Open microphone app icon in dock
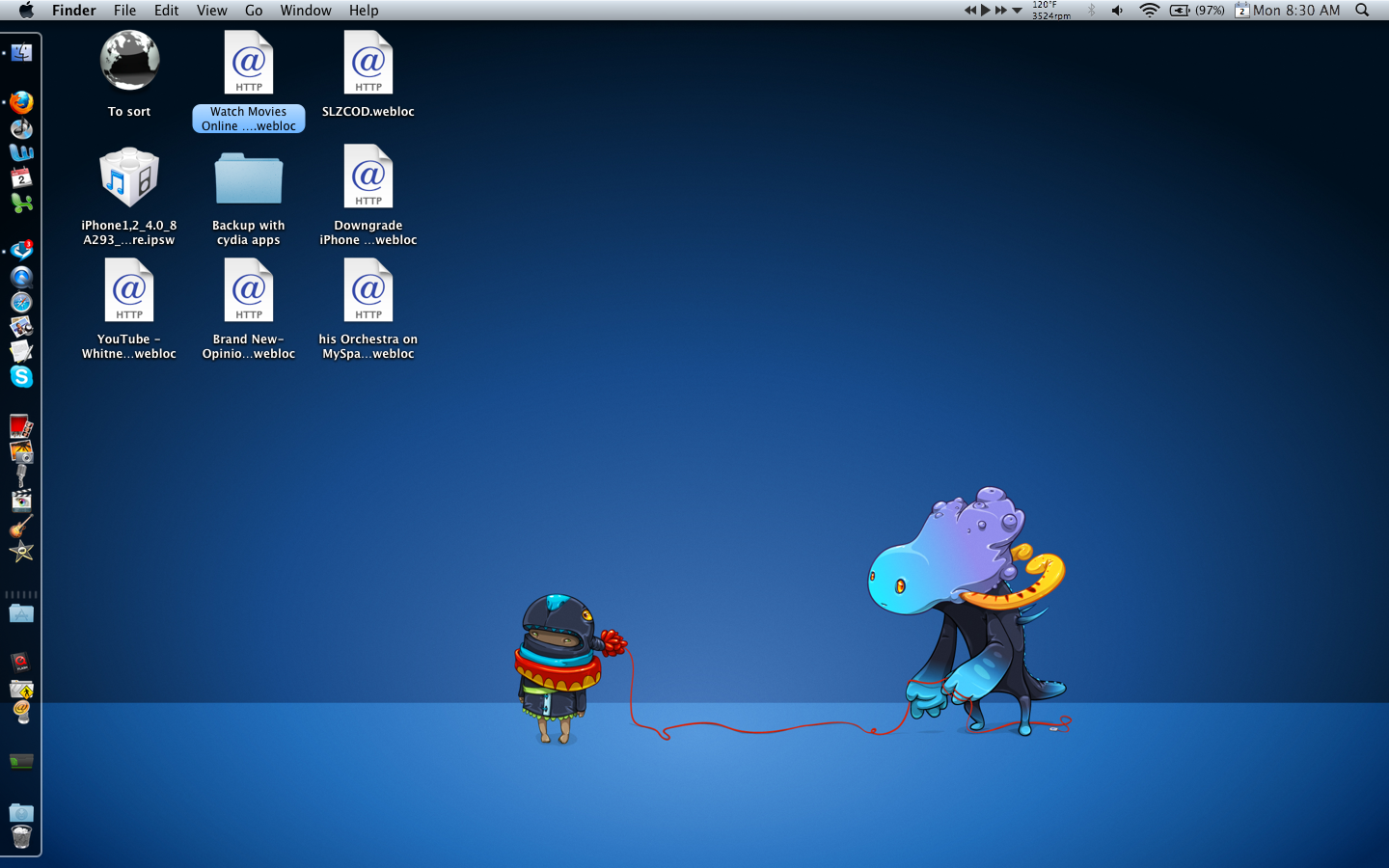 [21, 476]
